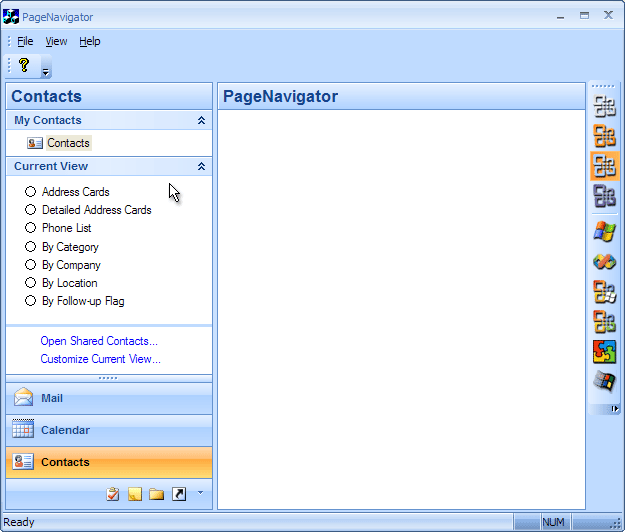The width and height of the screenshot is (625, 532).
Task: Select the By Company radio button
Action: click(30, 265)
